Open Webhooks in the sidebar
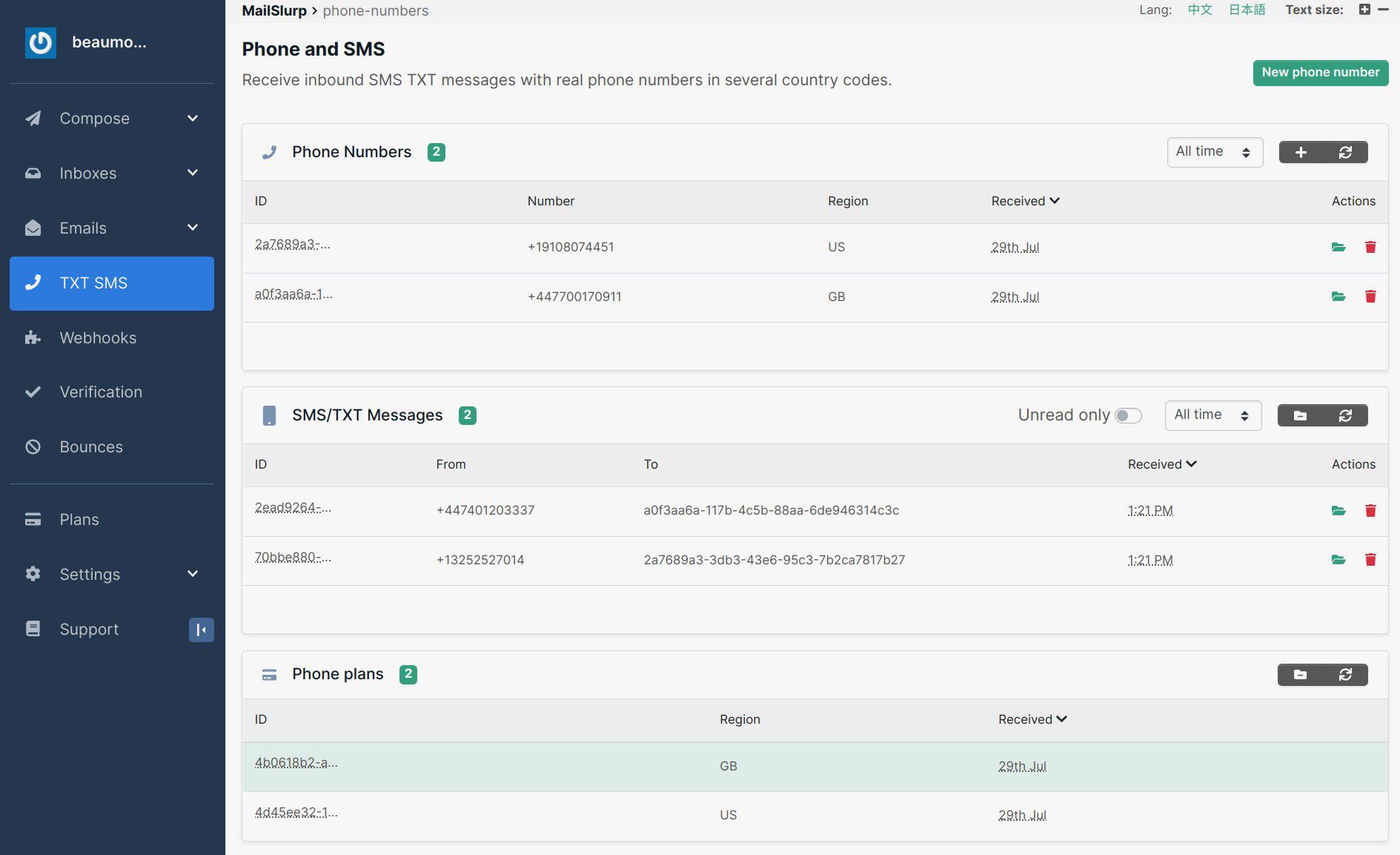This screenshot has height=855, width=1400. click(x=98, y=337)
